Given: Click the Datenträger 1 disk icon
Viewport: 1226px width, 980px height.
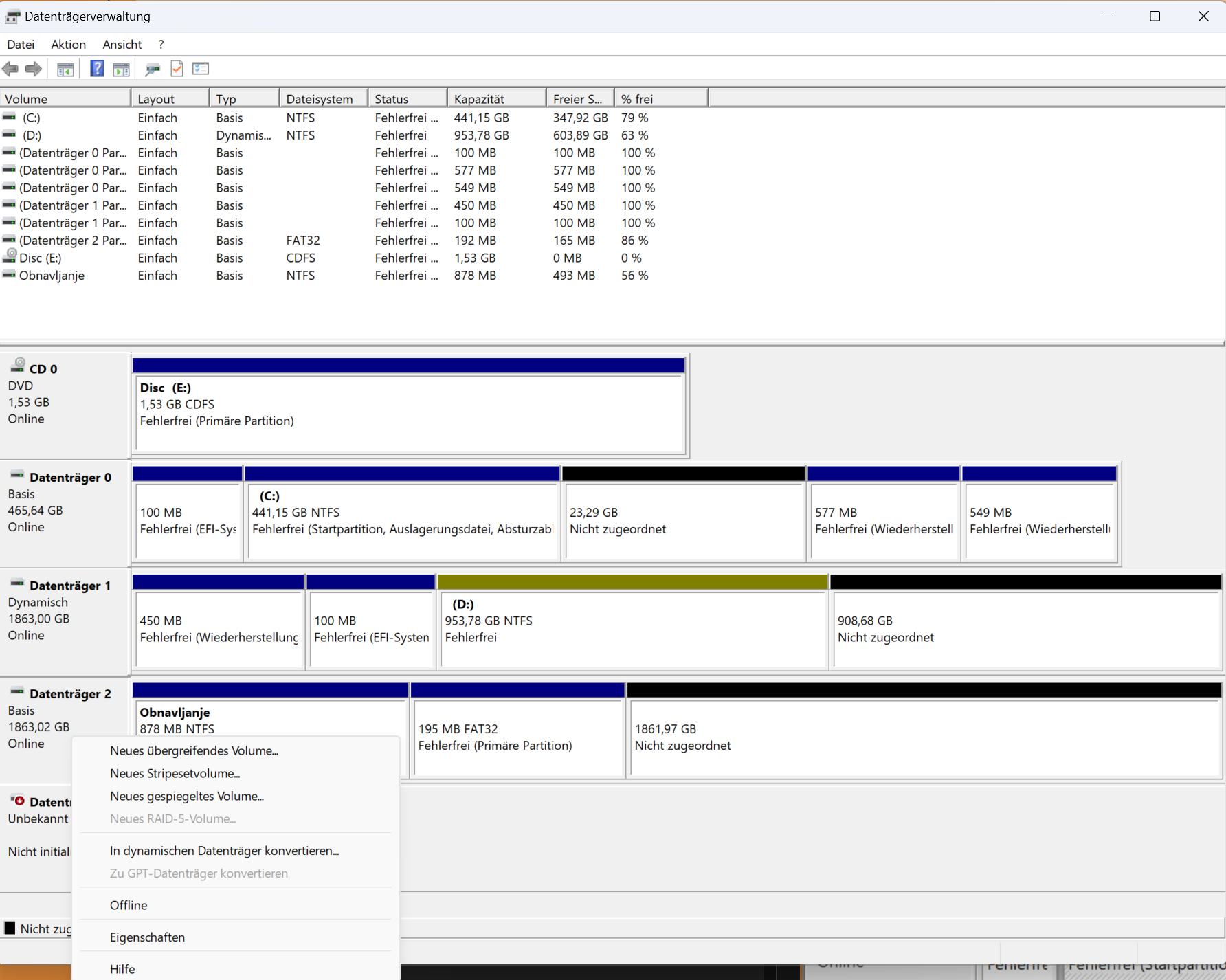Looking at the screenshot, I should [x=18, y=583].
